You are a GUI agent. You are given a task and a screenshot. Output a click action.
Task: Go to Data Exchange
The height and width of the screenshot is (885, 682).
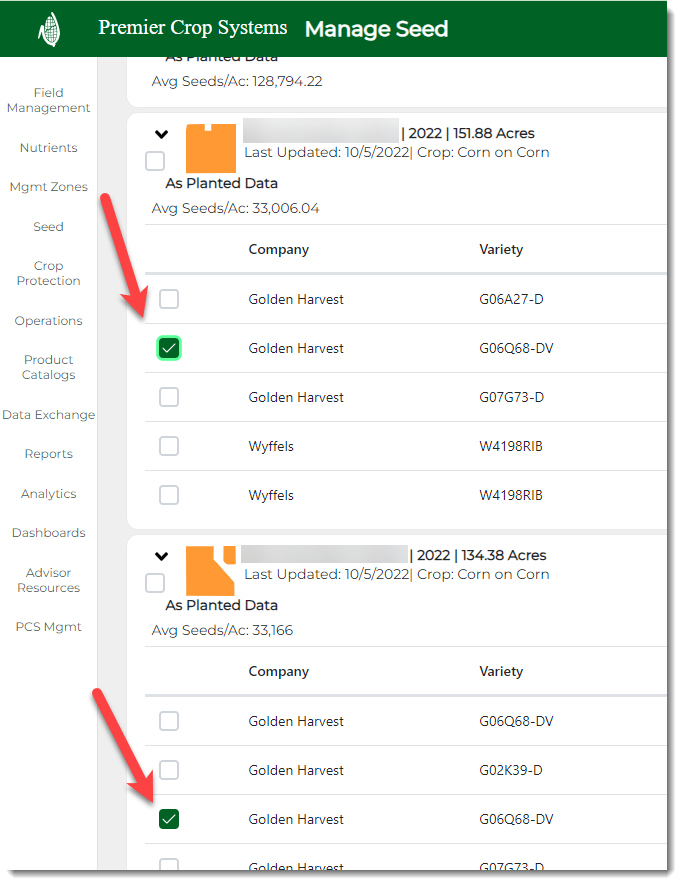pos(49,415)
